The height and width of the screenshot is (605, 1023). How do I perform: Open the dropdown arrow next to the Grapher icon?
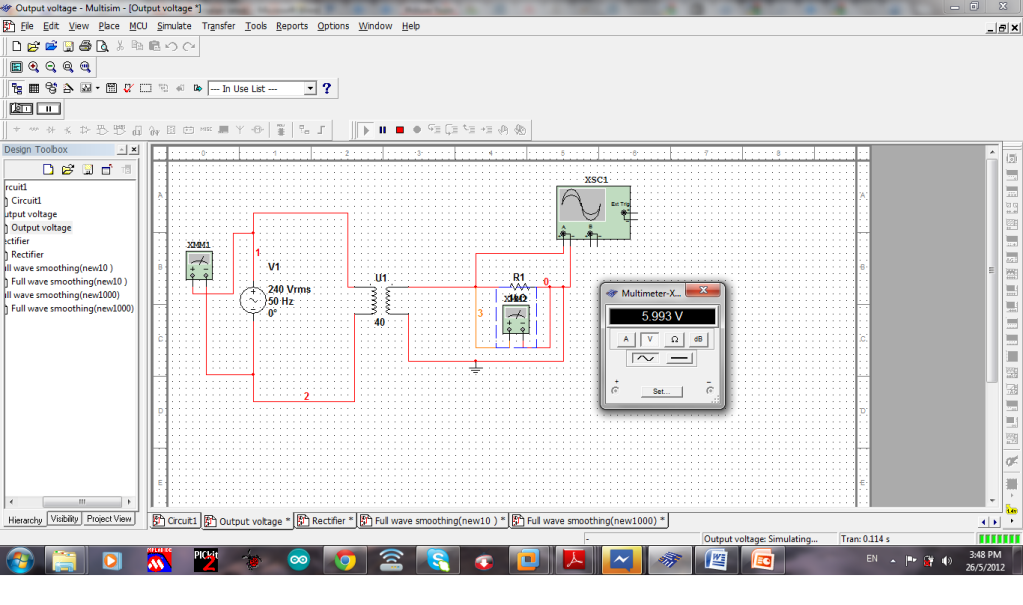coord(98,88)
